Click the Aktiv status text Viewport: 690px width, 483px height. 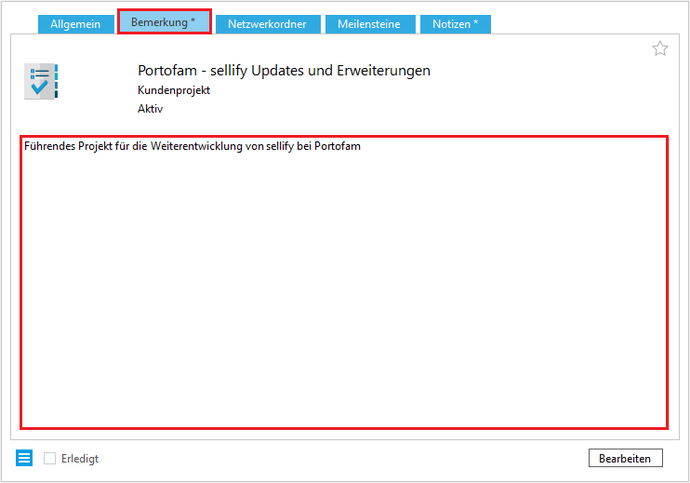coord(150,109)
